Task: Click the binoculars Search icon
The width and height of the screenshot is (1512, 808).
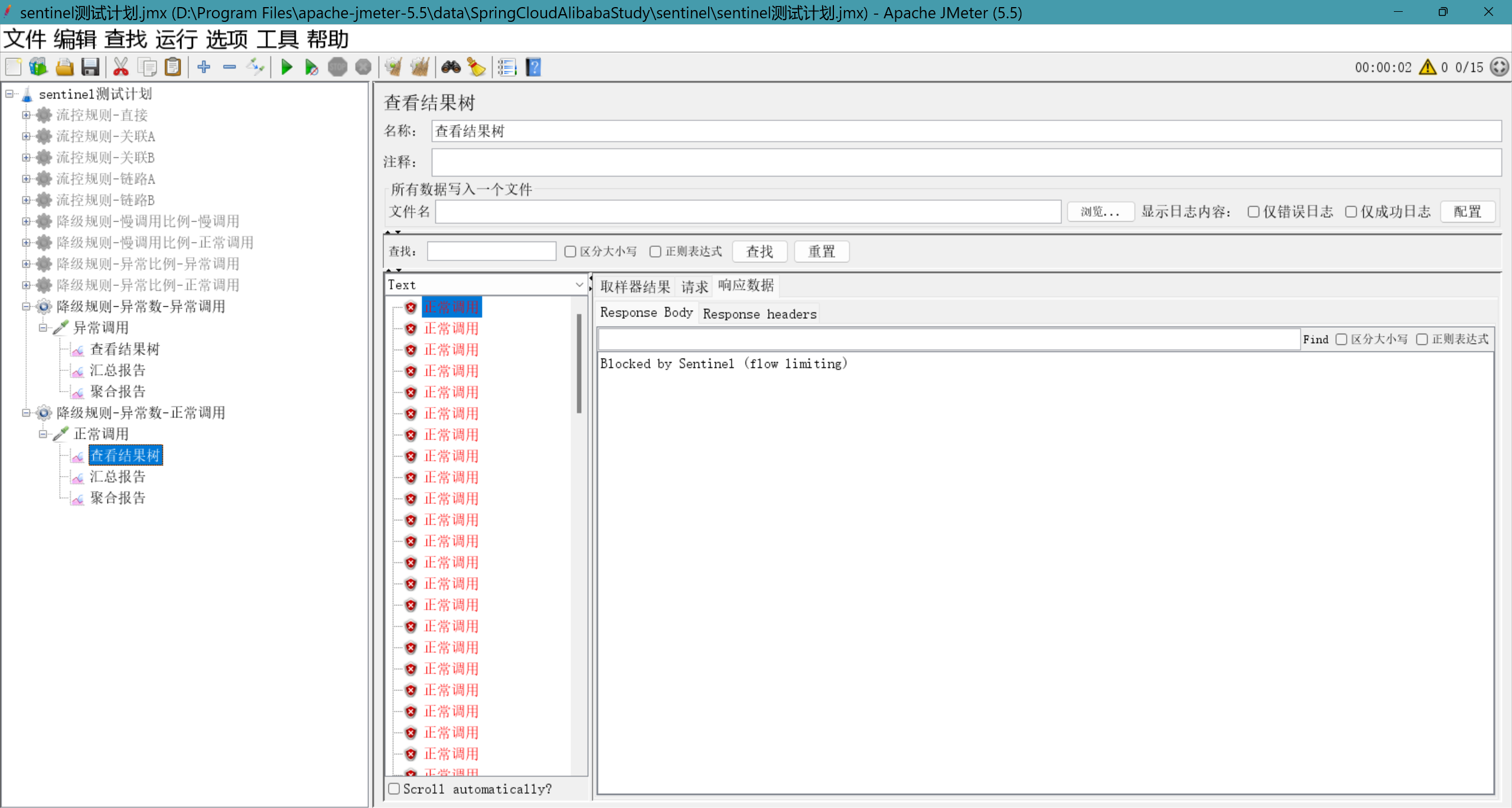Action: coord(451,67)
